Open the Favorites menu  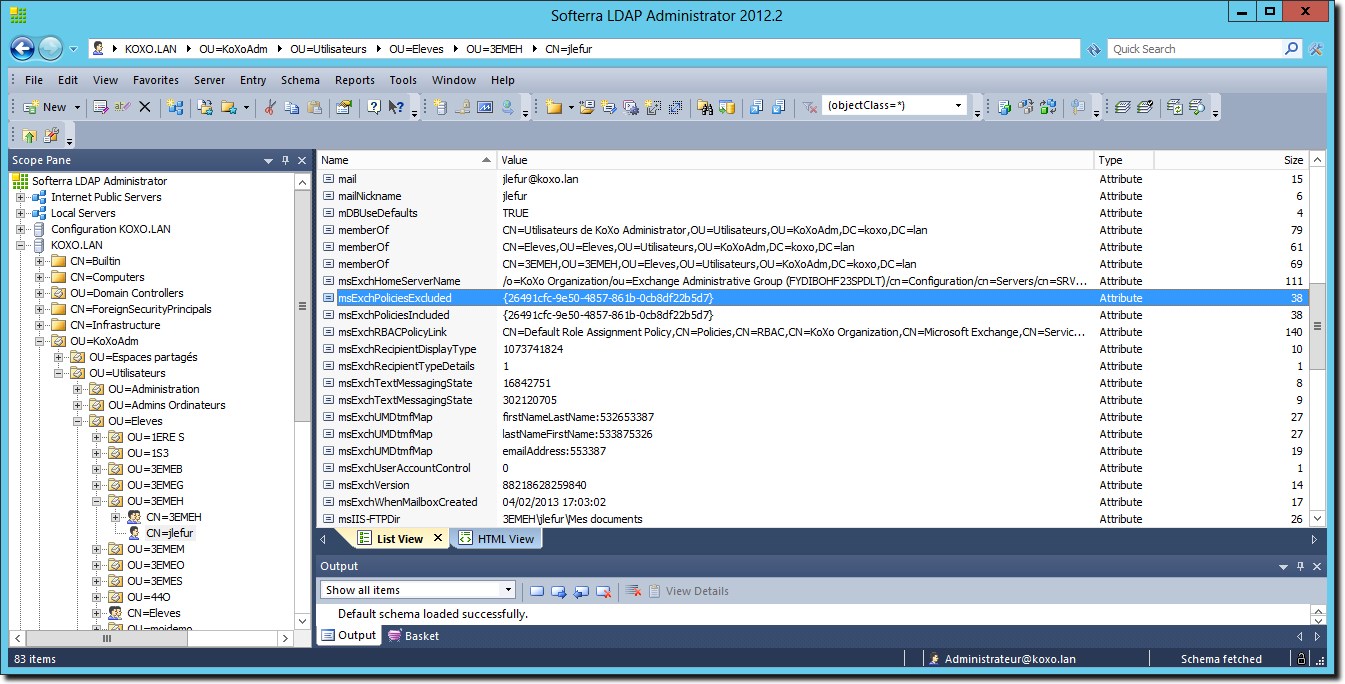156,80
